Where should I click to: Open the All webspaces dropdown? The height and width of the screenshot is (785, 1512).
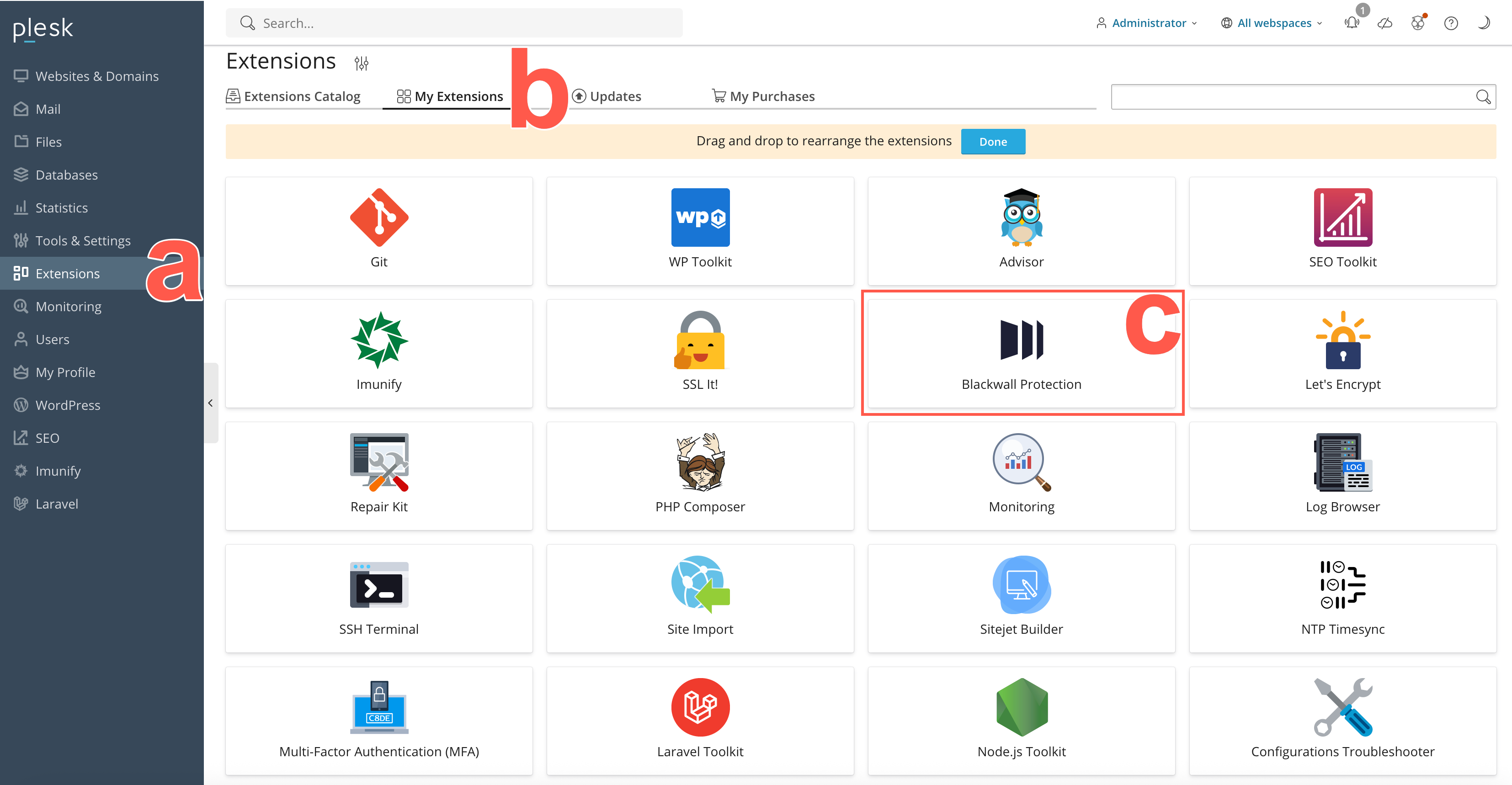(x=1272, y=23)
